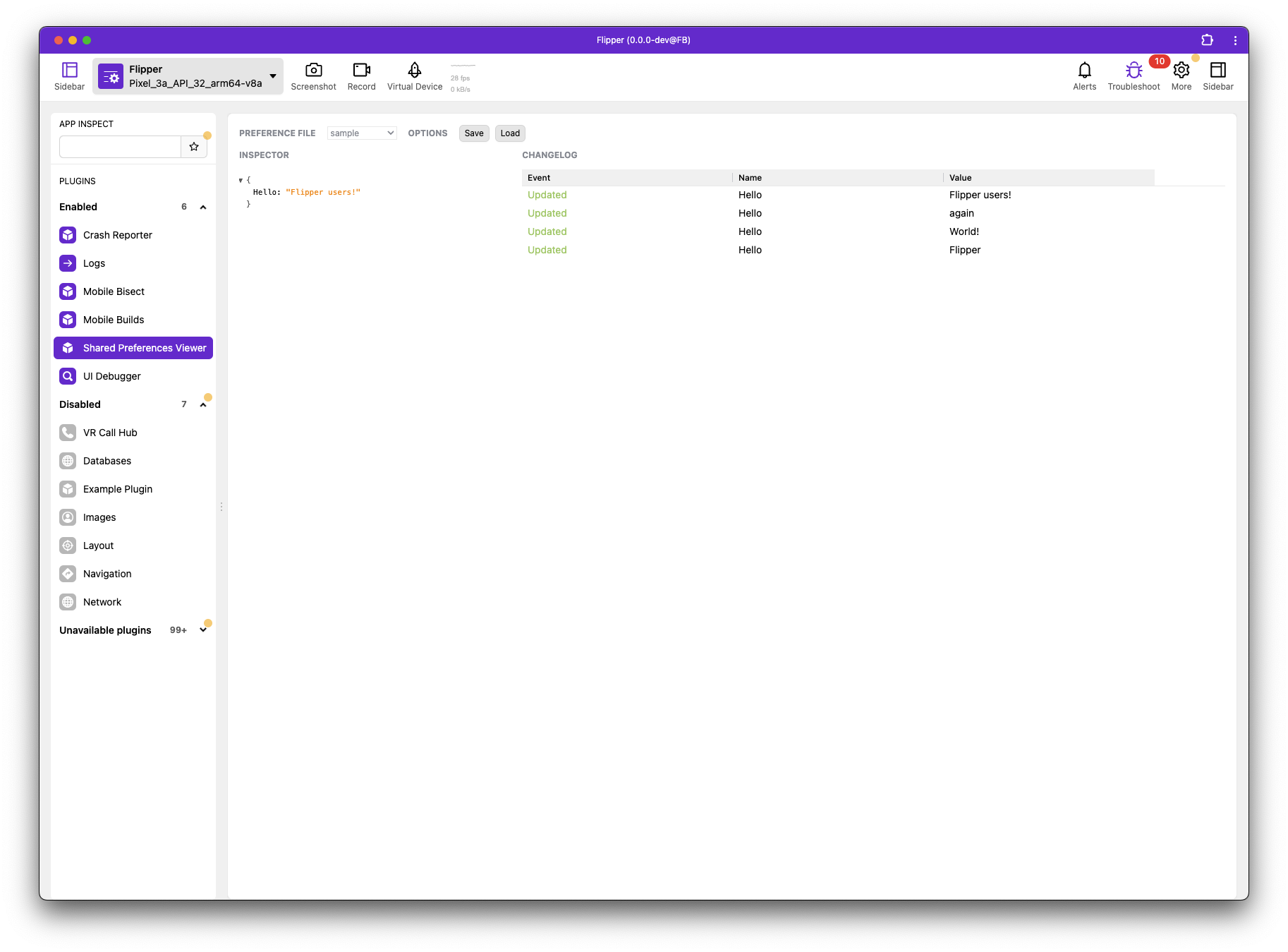Open Alerts bell icon
Image resolution: width=1288 pixels, height=952 pixels.
[x=1084, y=70]
